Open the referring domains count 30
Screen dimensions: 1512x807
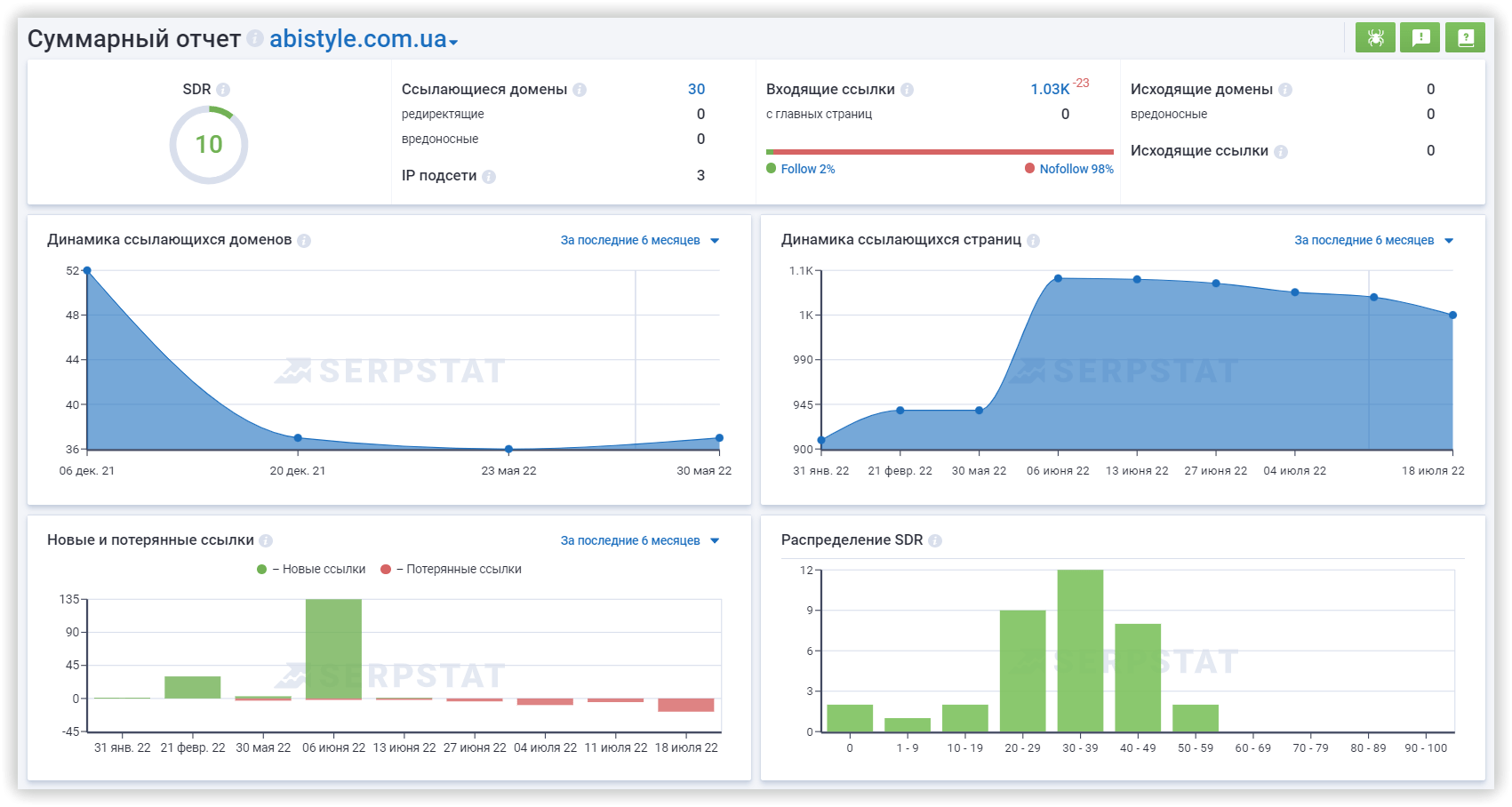[x=696, y=89]
